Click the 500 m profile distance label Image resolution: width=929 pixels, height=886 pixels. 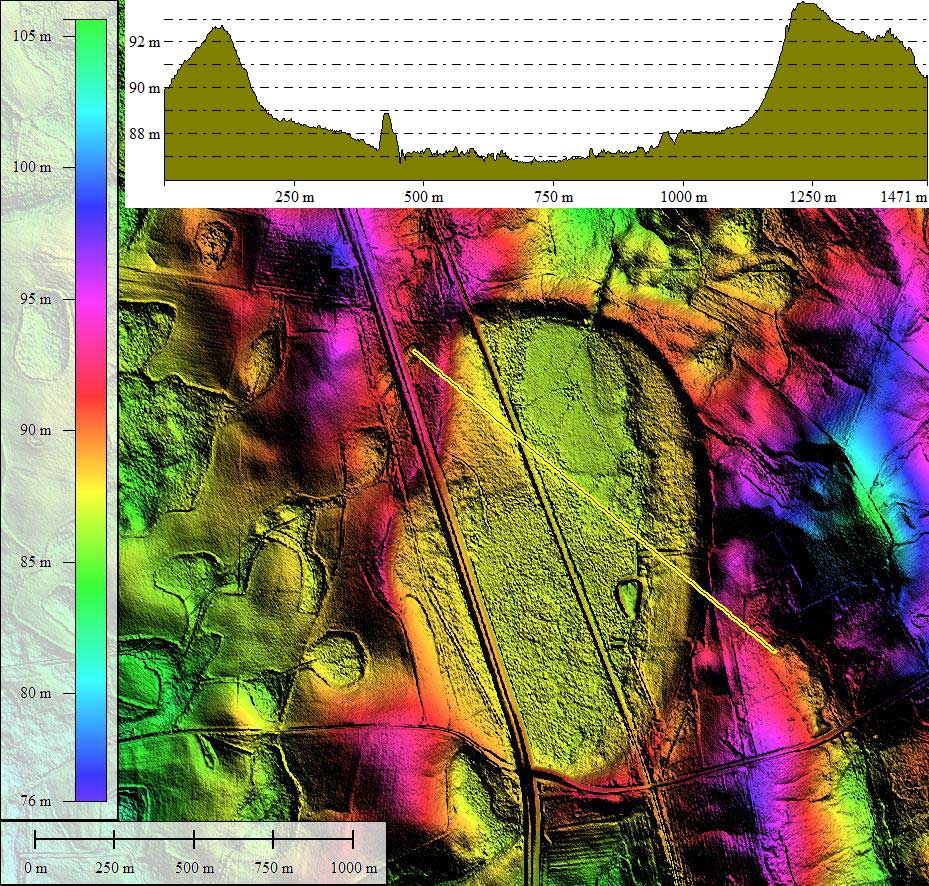424,197
